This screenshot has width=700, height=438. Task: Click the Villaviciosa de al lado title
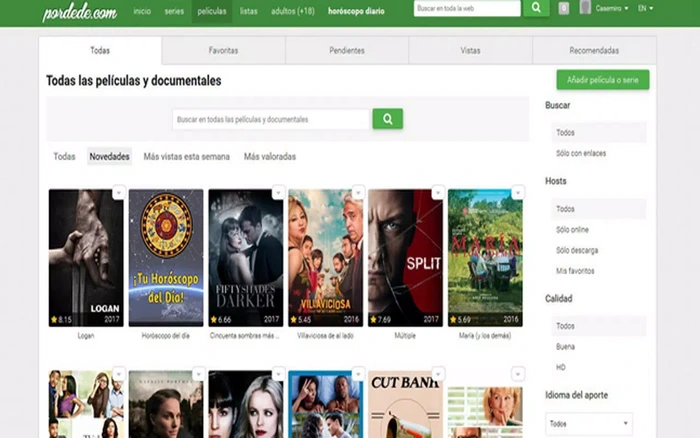click(325, 336)
